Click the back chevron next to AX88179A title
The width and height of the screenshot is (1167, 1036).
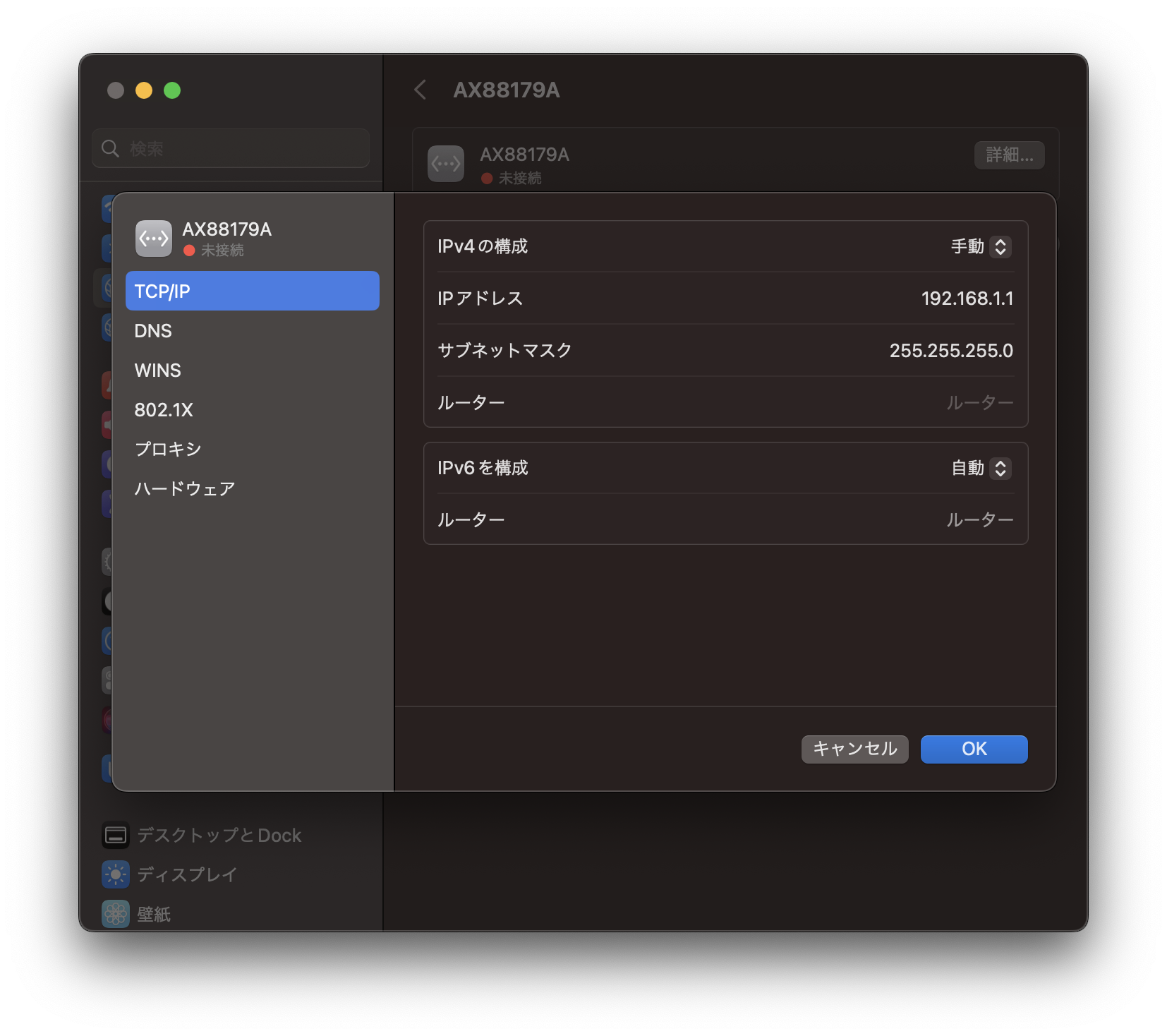[420, 90]
